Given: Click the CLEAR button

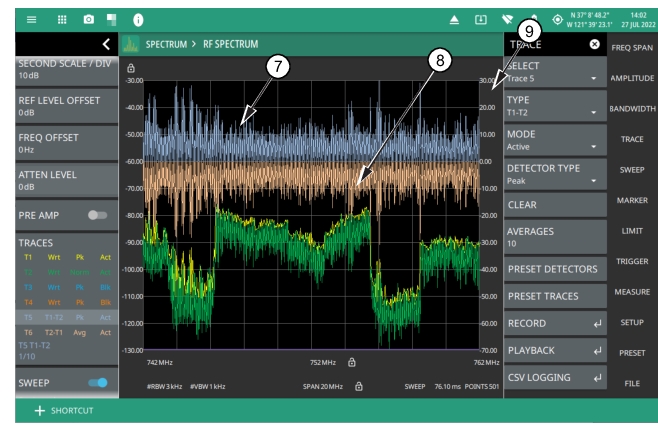Looking at the screenshot, I should (x=555, y=204).
